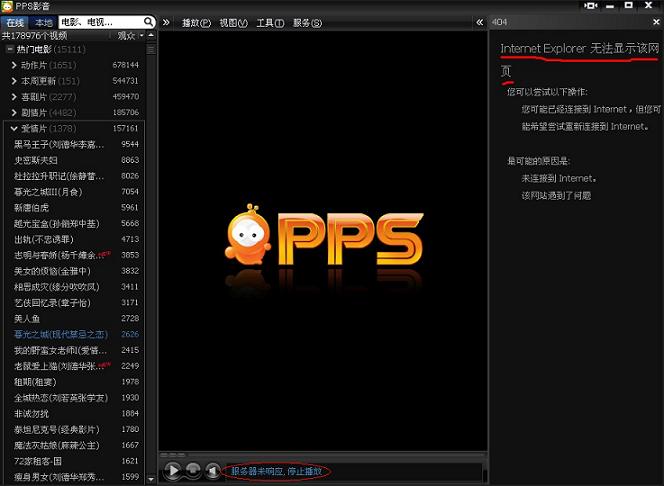Click the Stop playback button
664x486 pixels.
193,470
